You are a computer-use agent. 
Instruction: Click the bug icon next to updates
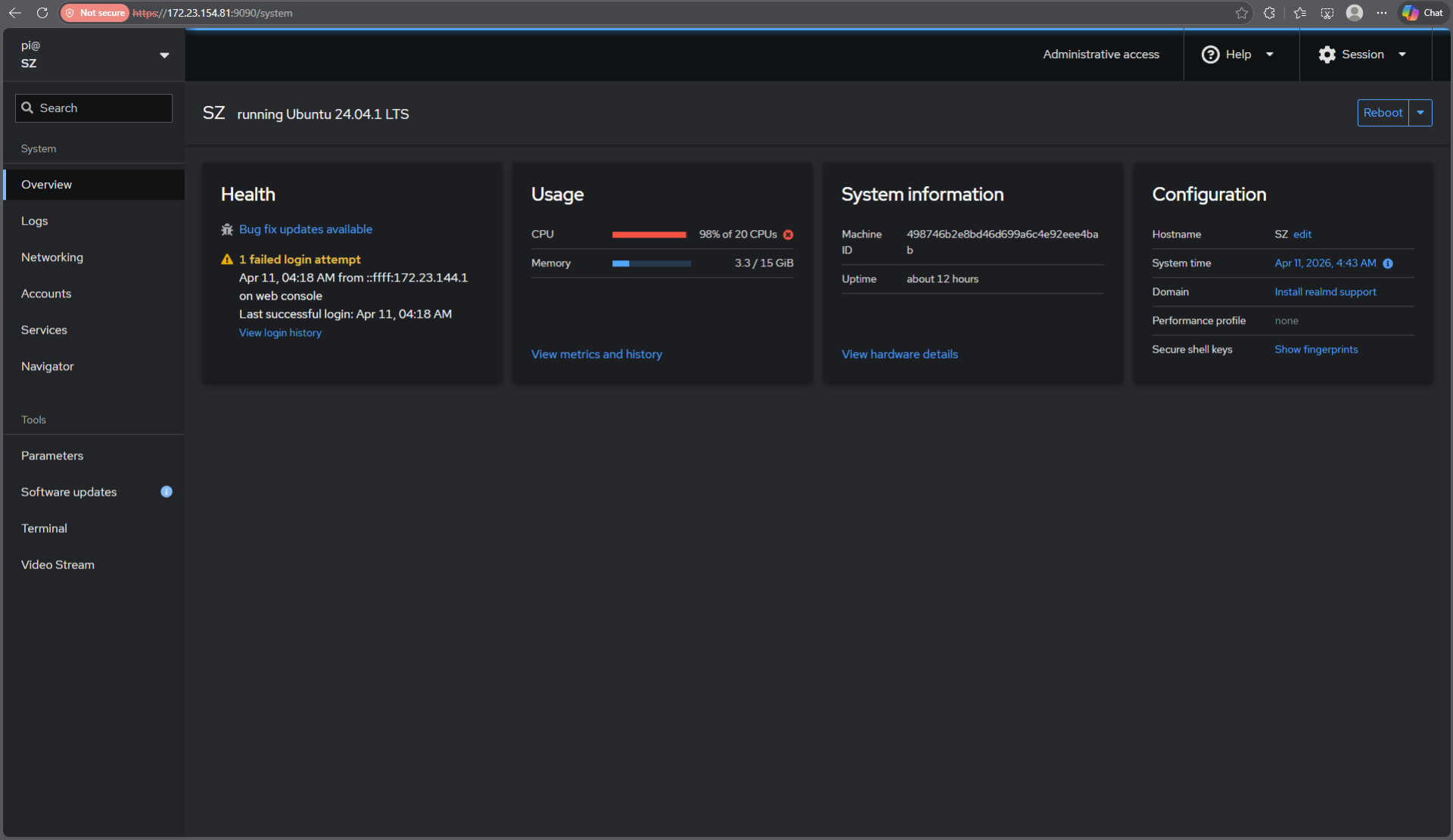pyautogui.click(x=226, y=229)
